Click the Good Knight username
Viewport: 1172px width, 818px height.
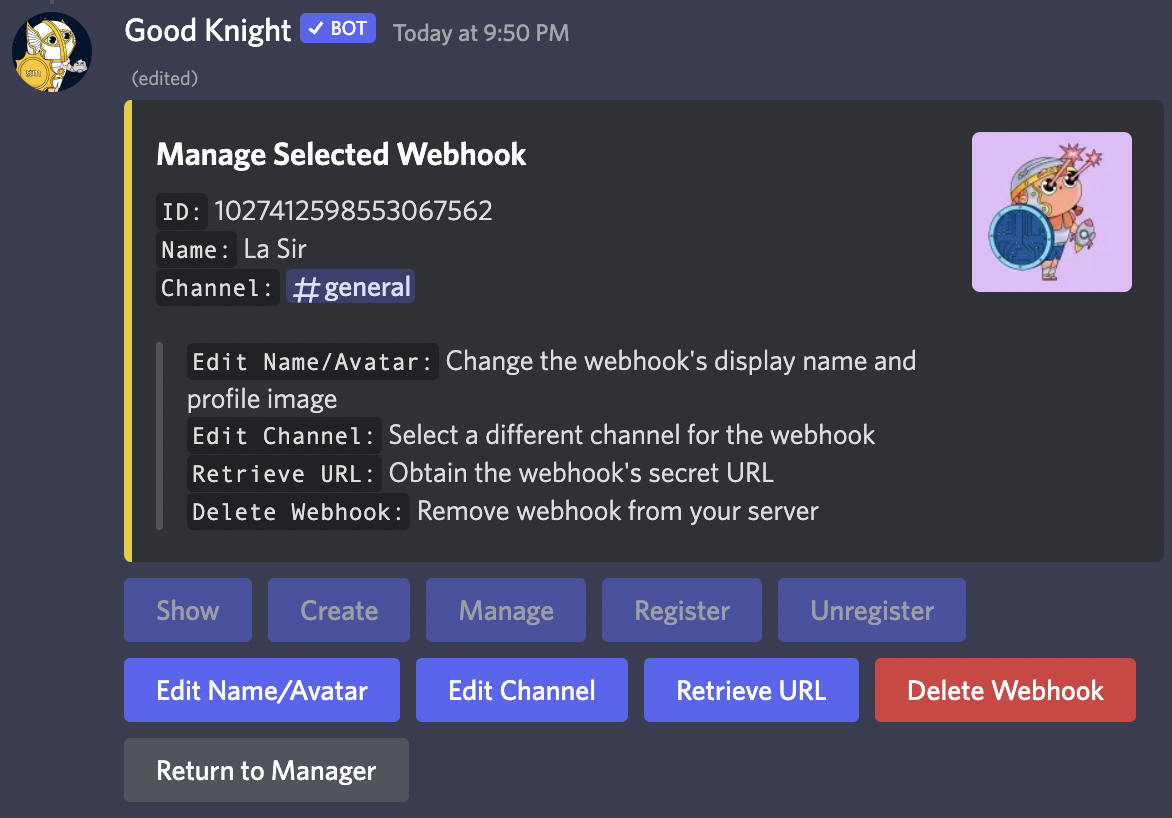[x=207, y=31]
